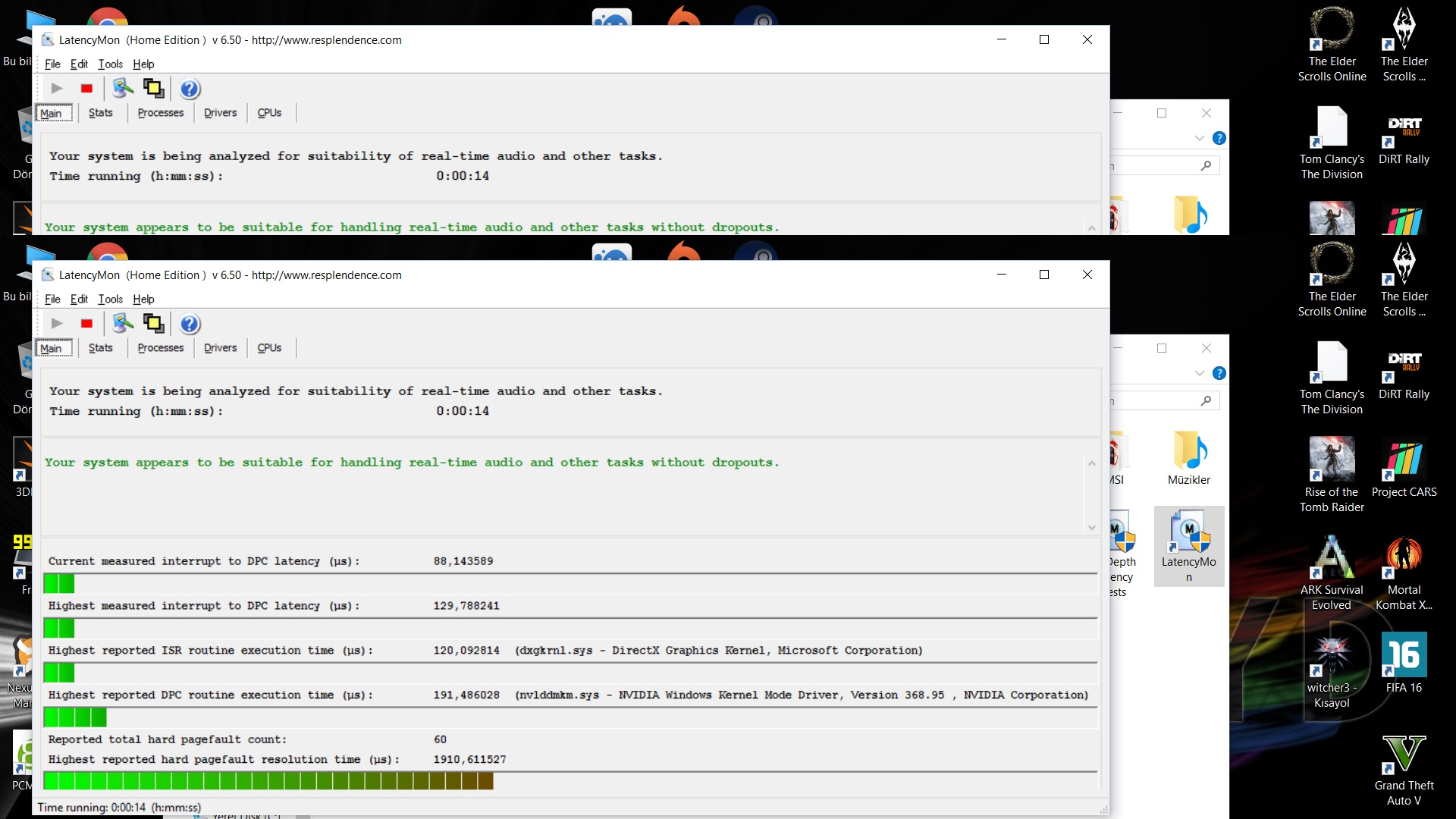Click the highest DPC routine execution time bar
Viewport: 1456px width, 819px height.
[570, 717]
